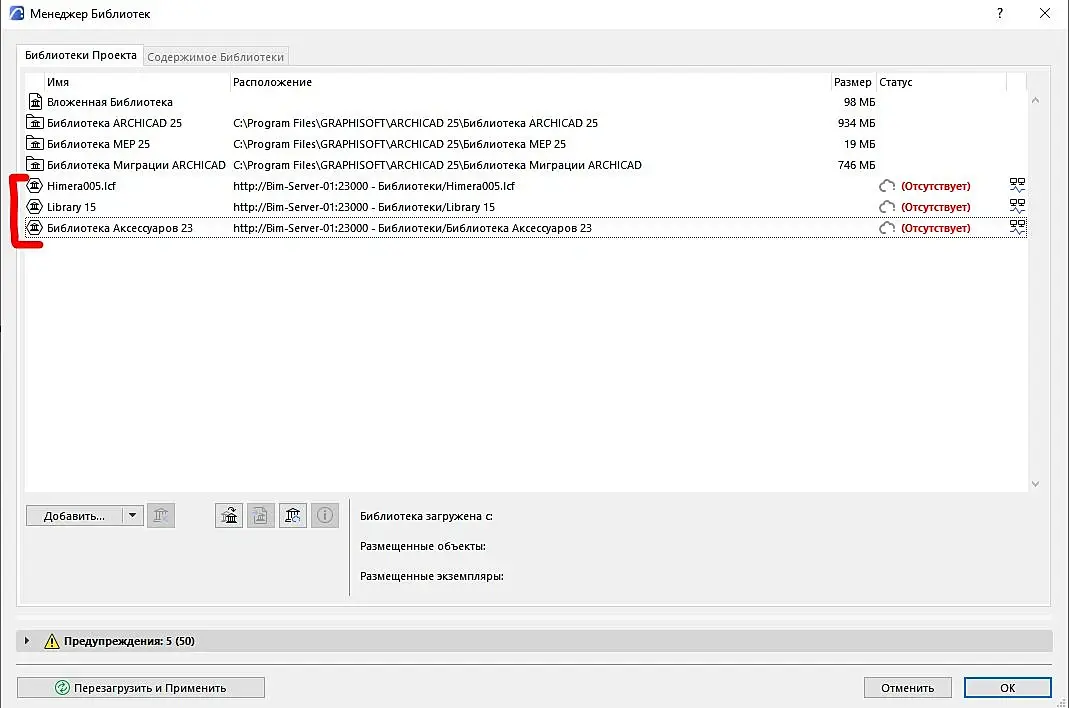Click the Библиотека Миграции ARCHICAD folder icon

(x=35, y=164)
